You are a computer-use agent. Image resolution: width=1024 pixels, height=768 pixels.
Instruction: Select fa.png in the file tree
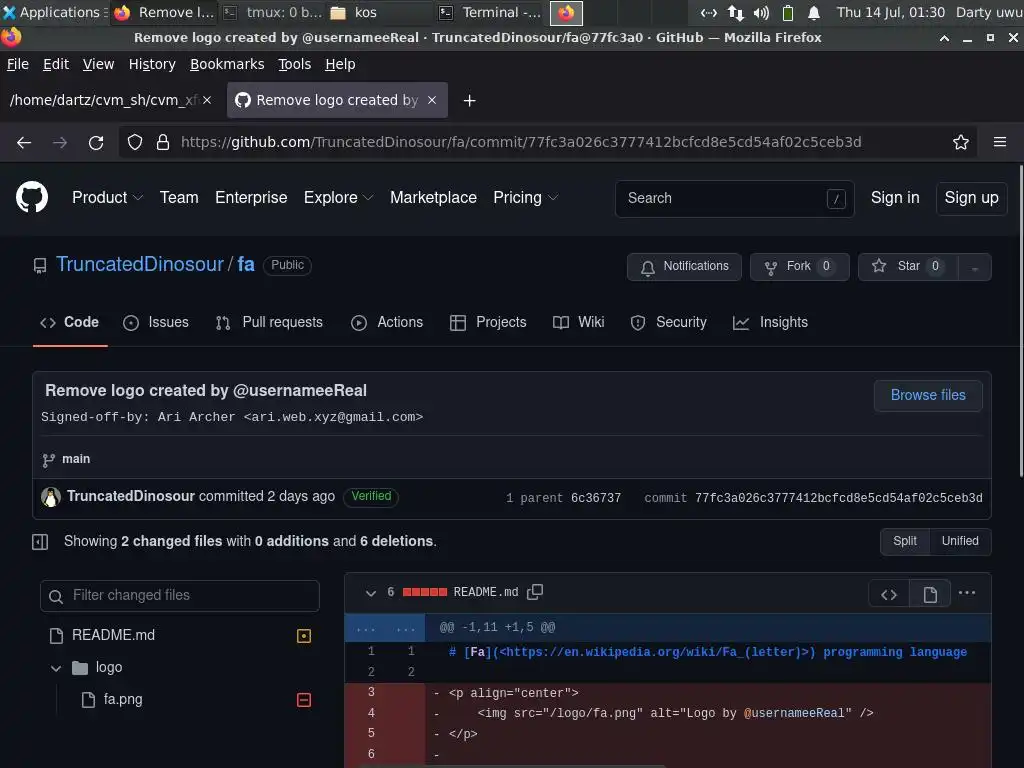[x=123, y=699]
